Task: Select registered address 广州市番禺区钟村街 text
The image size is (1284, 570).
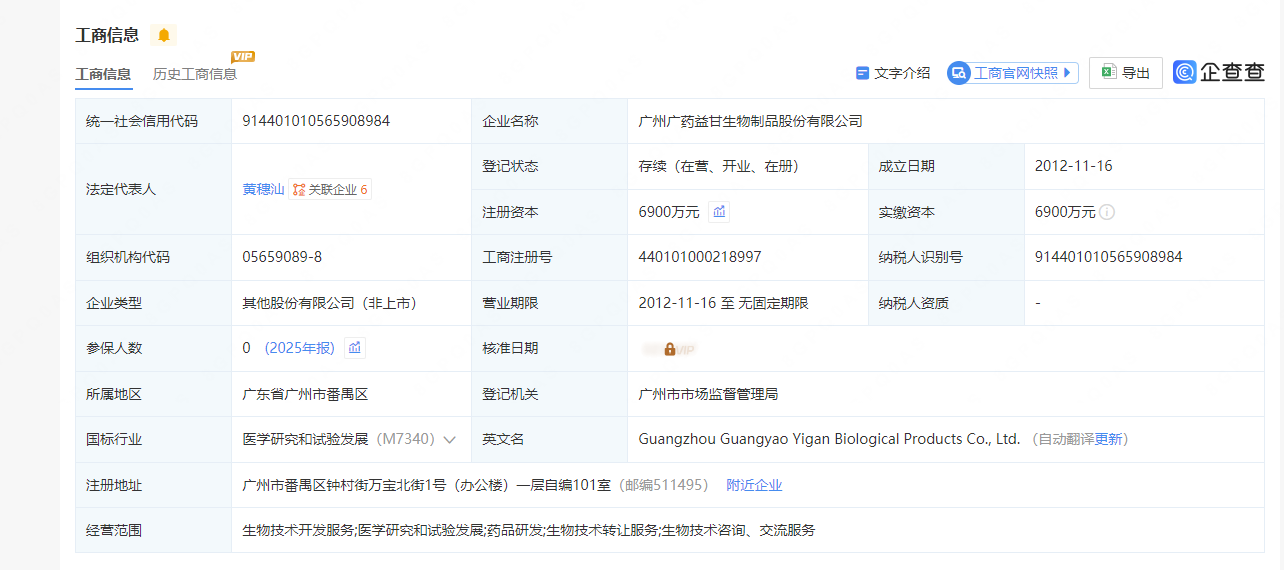Action: pyautogui.click(x=426, y=485)
